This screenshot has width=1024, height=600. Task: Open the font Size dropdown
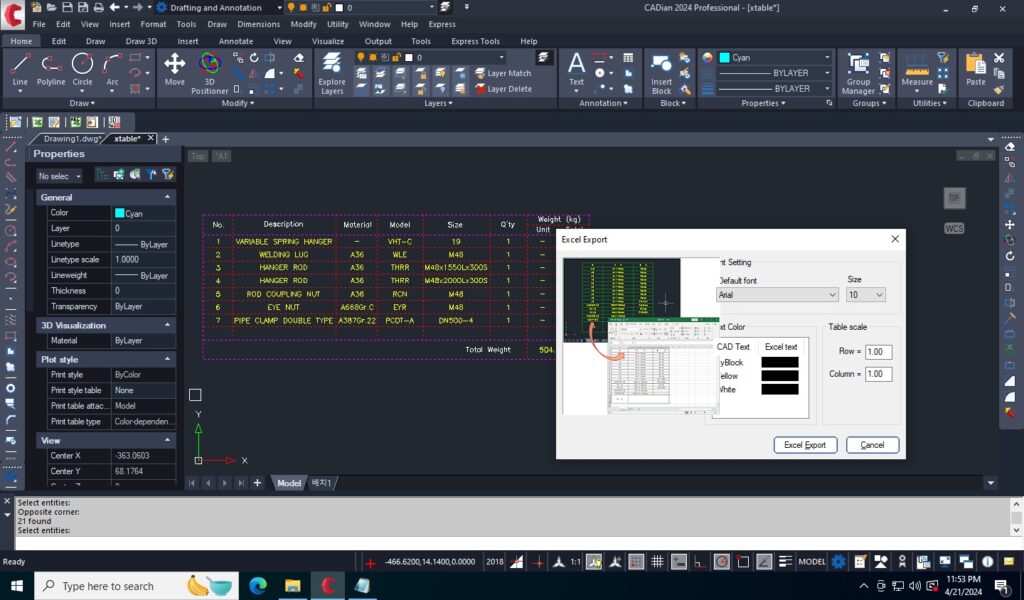click(865, 295)
